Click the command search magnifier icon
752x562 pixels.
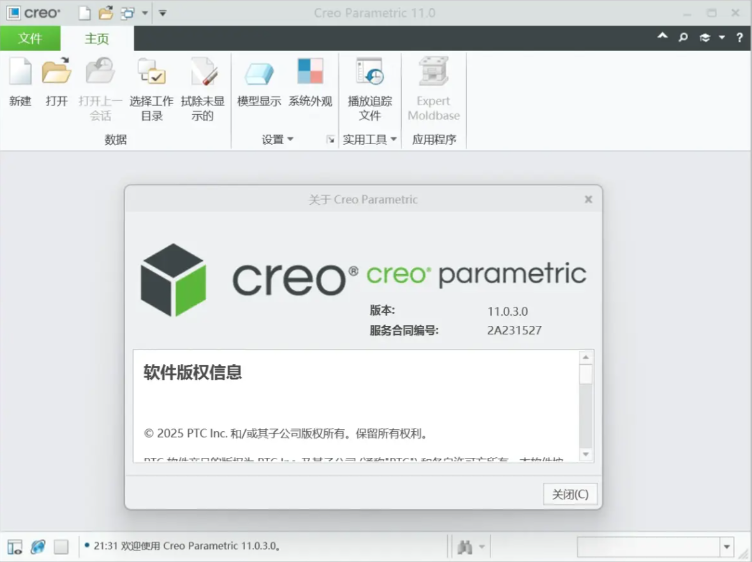coord(683,37)
